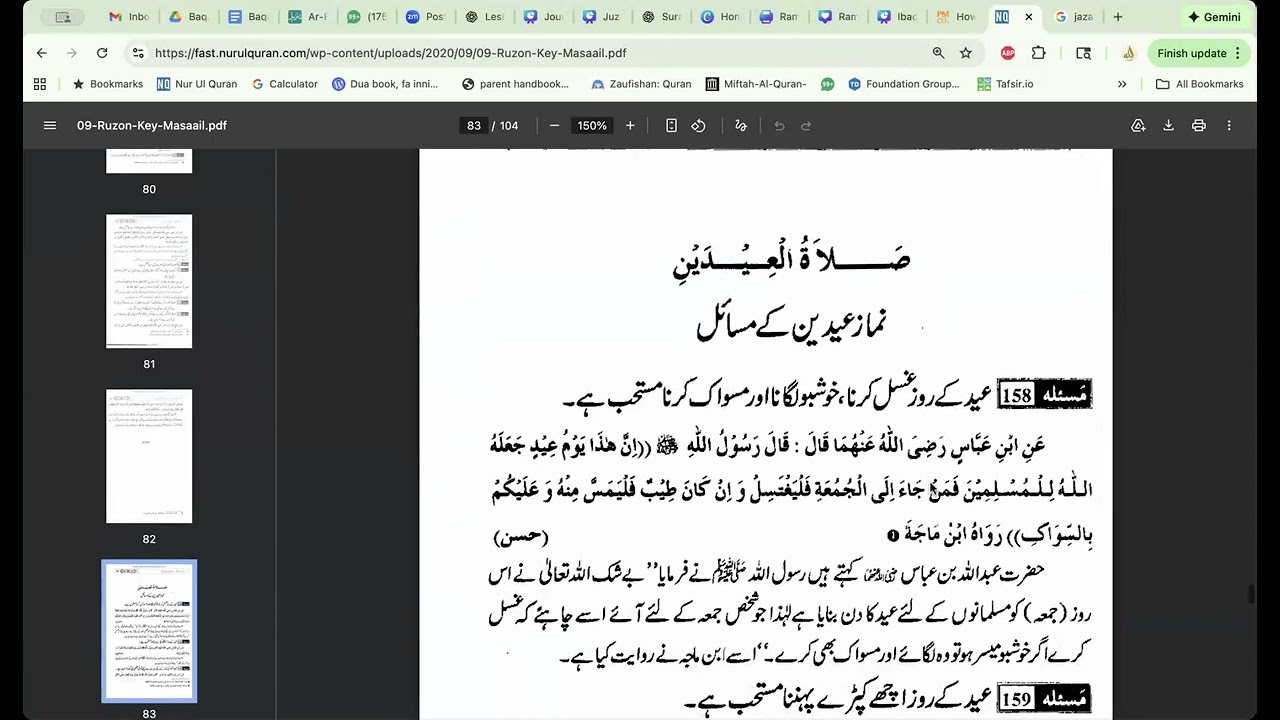Switch to the How tab
1280x720 pixels.
coord(957,17)
